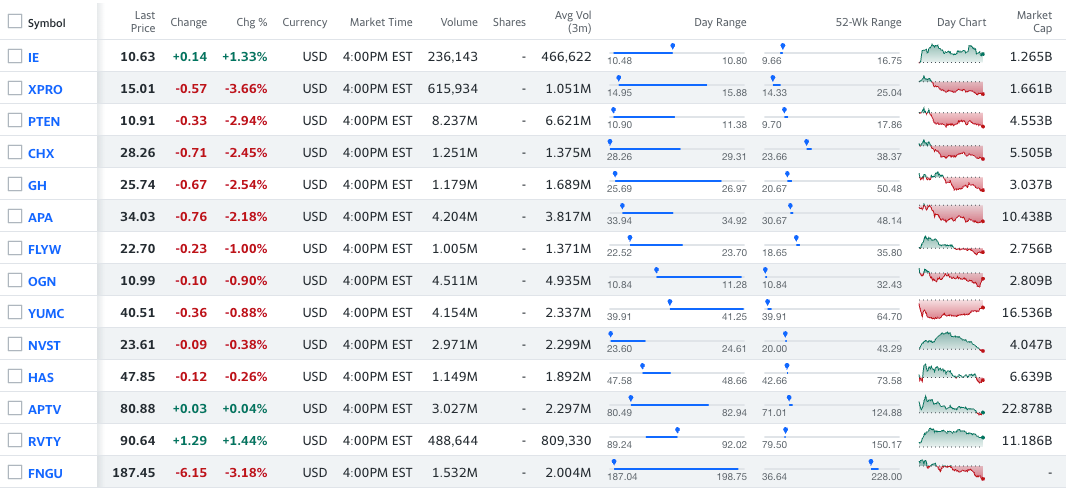View the XPRO day chart sparkline
This screenshot has height=503, width=1066.
pyautogui.click(x=951, y=86)
